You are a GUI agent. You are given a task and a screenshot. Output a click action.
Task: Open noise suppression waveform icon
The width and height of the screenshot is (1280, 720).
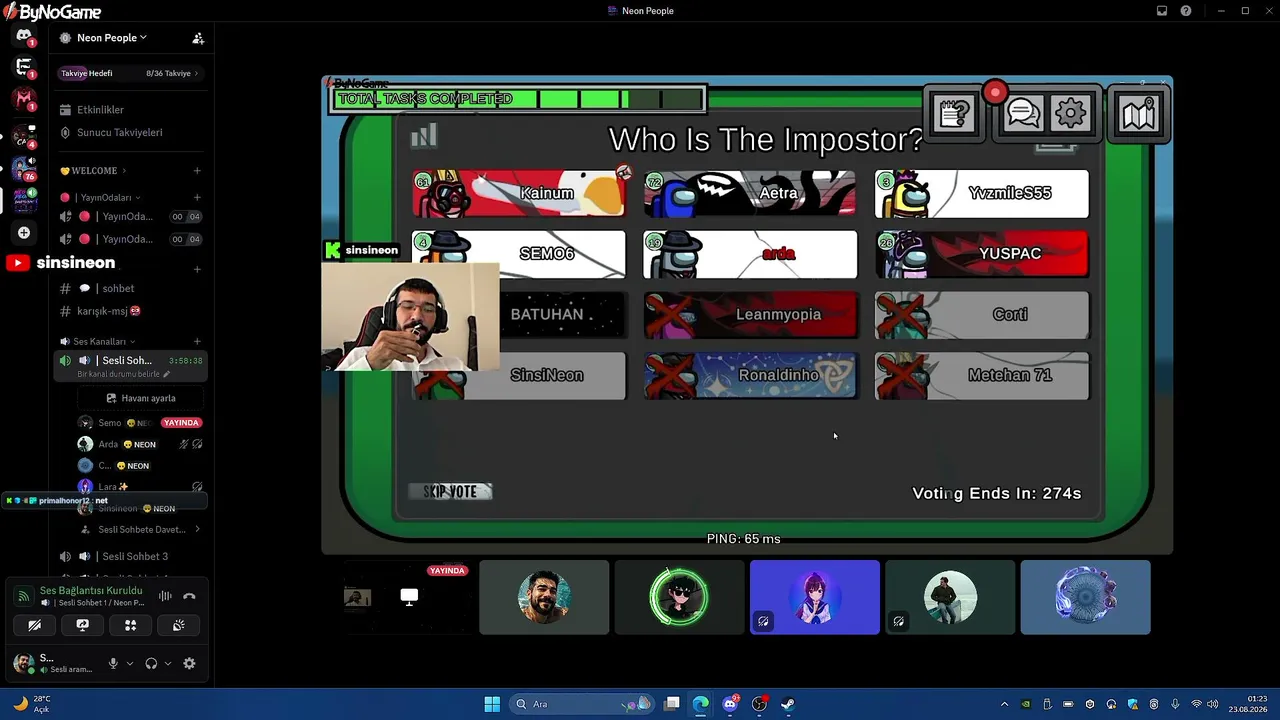165,597
